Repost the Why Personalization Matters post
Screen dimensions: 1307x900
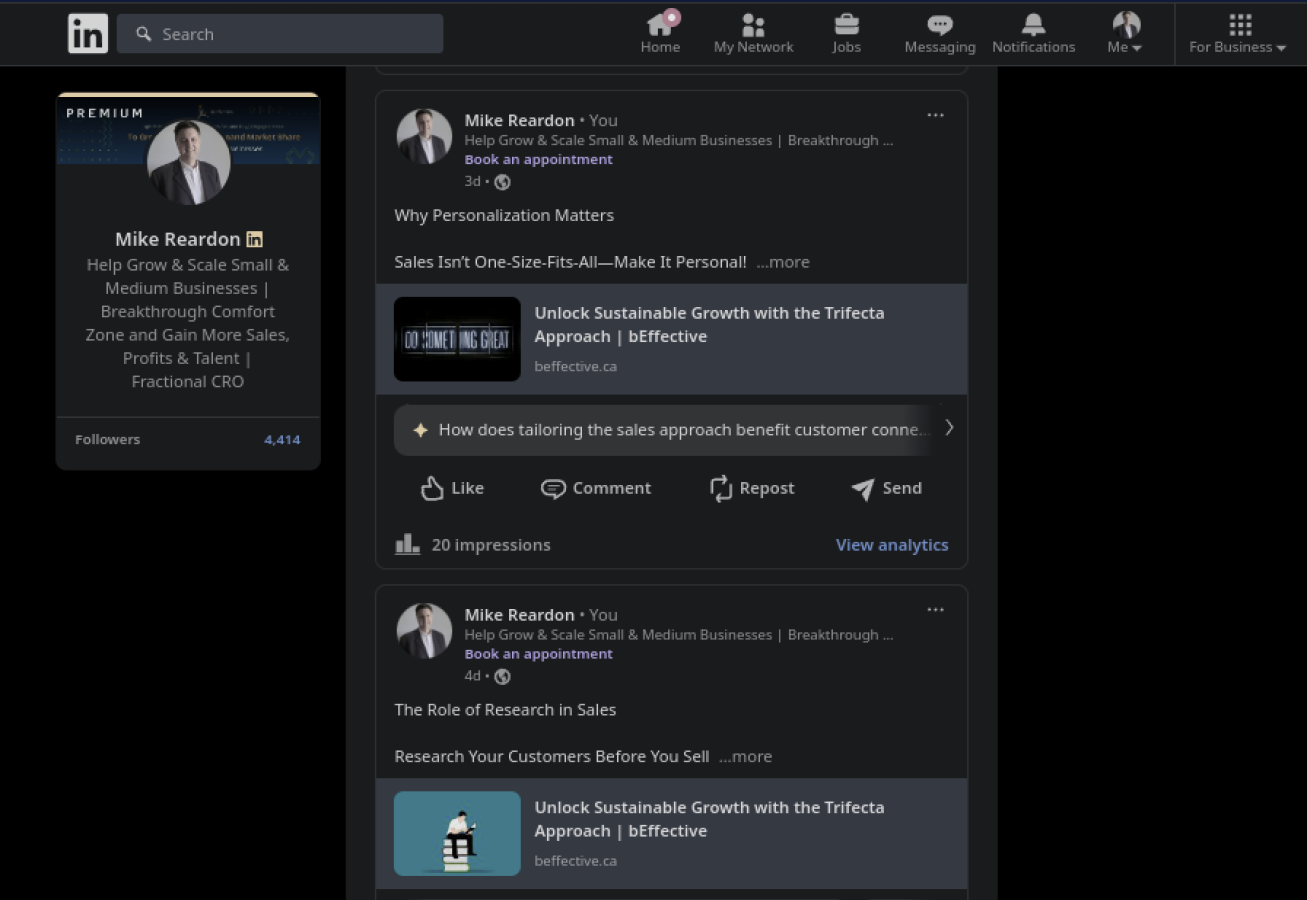pyautogui.click(x=752, y=488)
